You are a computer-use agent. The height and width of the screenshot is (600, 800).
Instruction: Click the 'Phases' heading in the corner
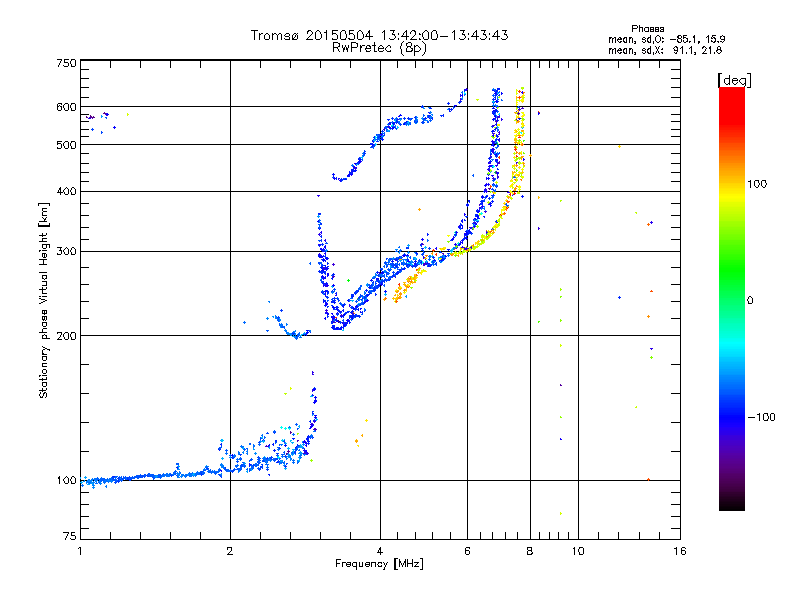tap(647, 29)
